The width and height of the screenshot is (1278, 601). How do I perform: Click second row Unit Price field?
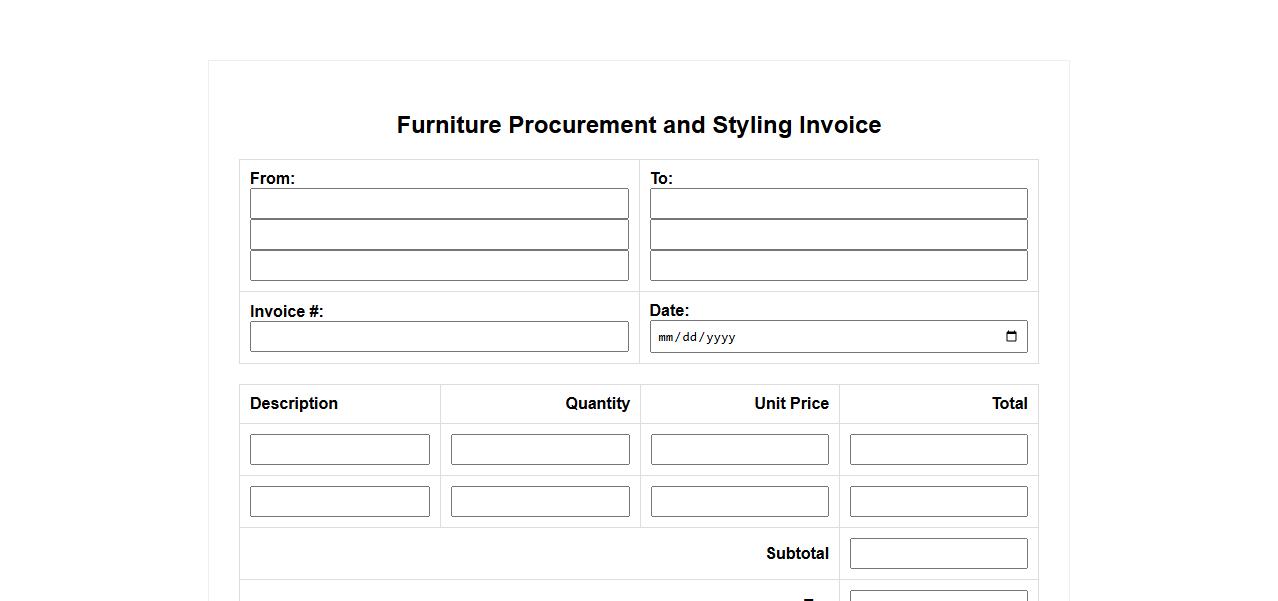[739, 502]
